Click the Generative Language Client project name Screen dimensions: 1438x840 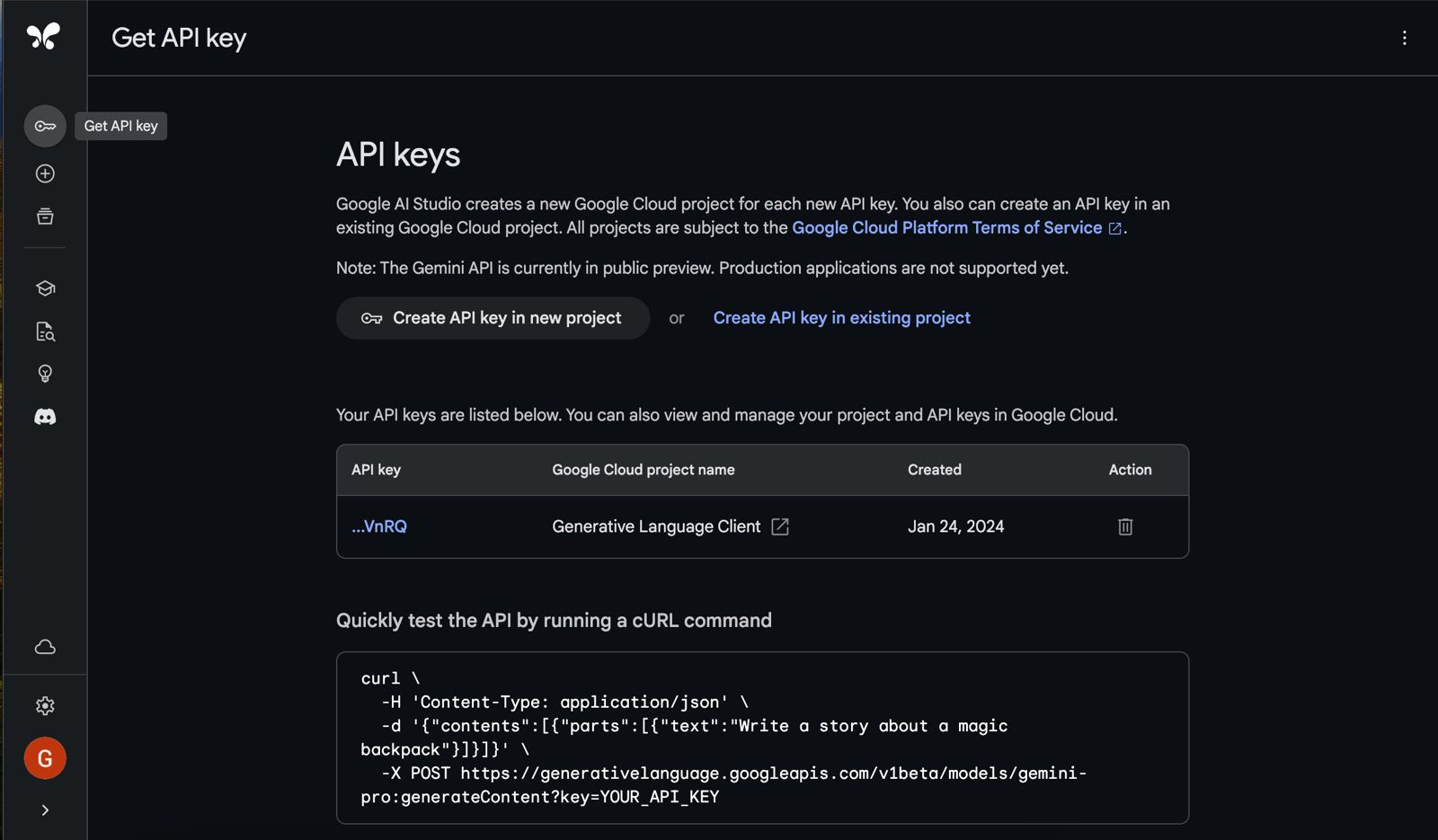point(656,526)
